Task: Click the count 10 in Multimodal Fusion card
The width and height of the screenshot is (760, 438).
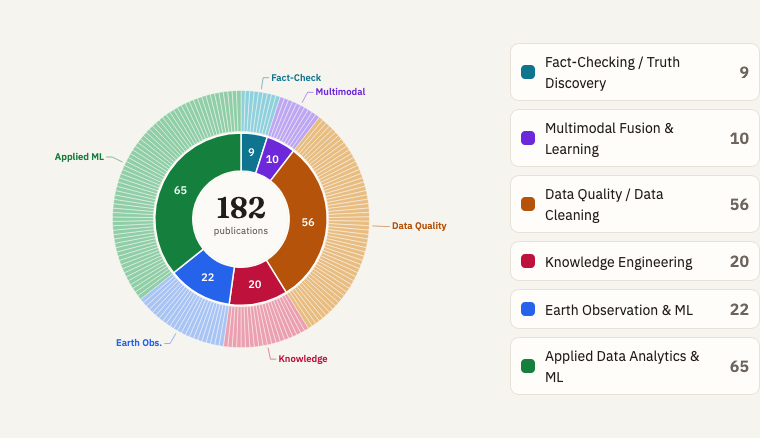Action: [x=740, y=138]
